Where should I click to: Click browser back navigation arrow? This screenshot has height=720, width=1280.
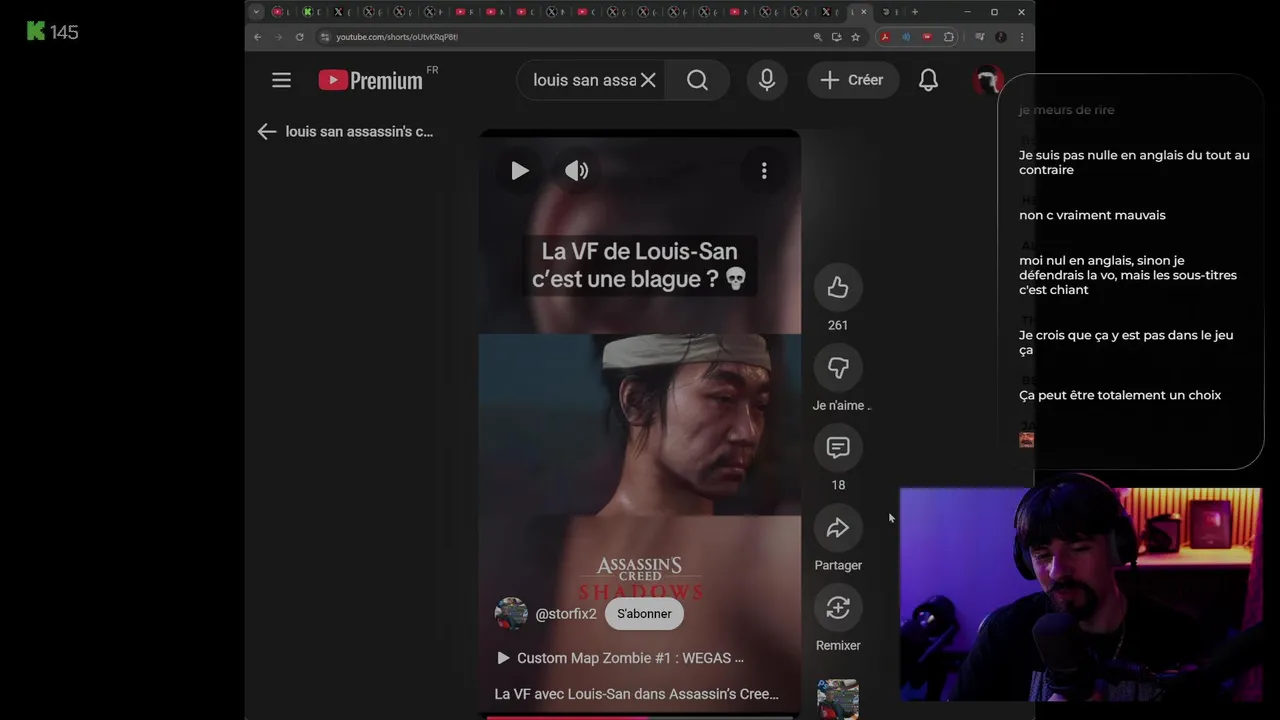(x=257, y=37)
